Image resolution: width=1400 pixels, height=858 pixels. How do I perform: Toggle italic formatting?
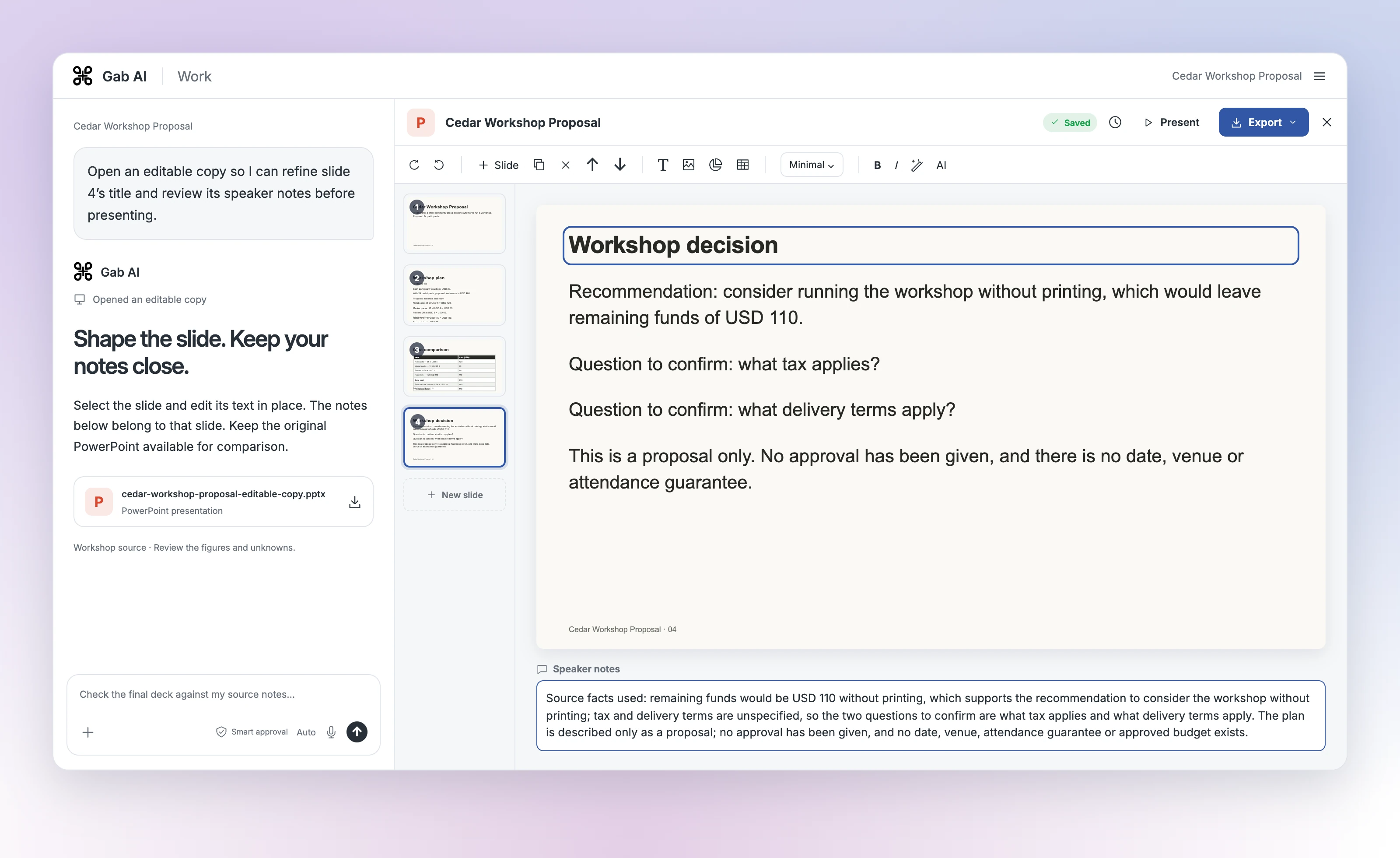point(896,165)
